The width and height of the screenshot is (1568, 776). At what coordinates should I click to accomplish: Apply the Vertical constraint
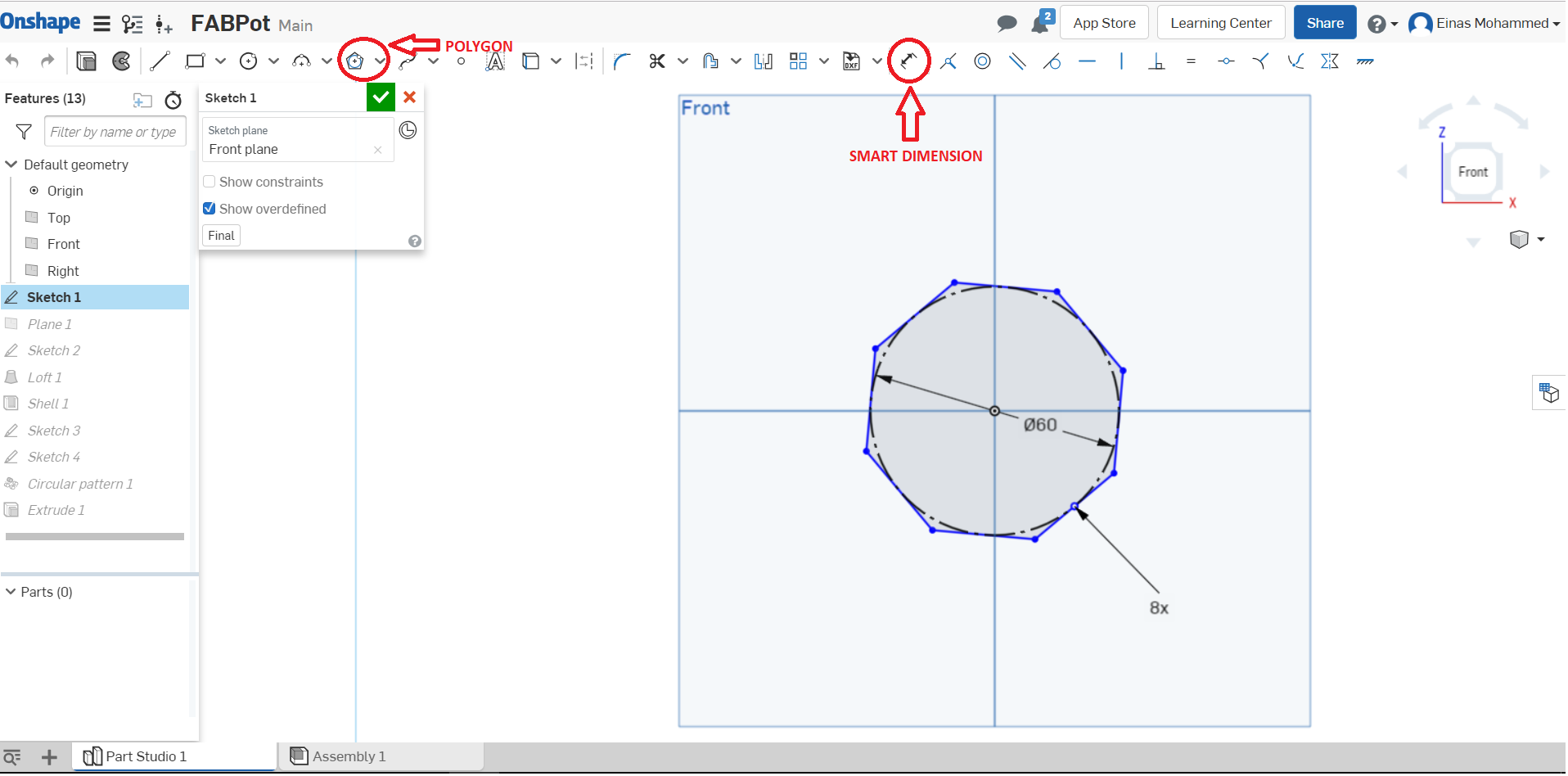pyautogui.click(x=1121, y=61)
